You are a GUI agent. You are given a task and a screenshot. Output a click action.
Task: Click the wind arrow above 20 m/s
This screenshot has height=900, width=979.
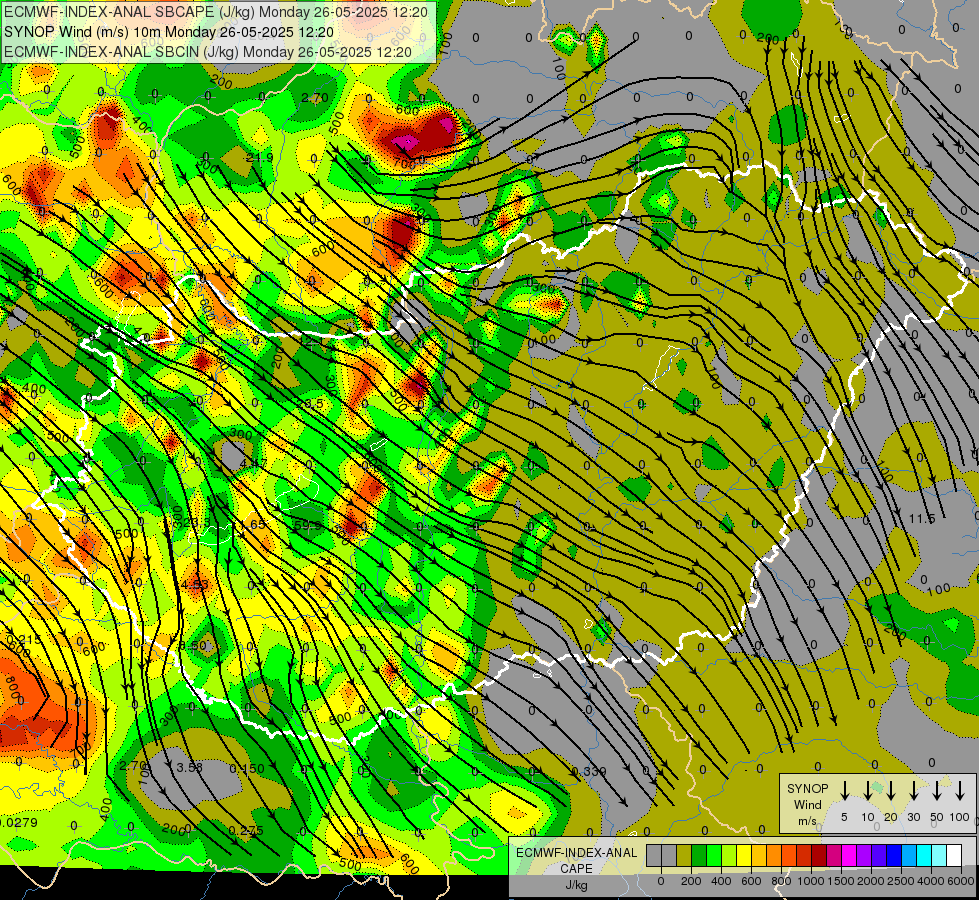pyautogui.click(x=890, y=791)
